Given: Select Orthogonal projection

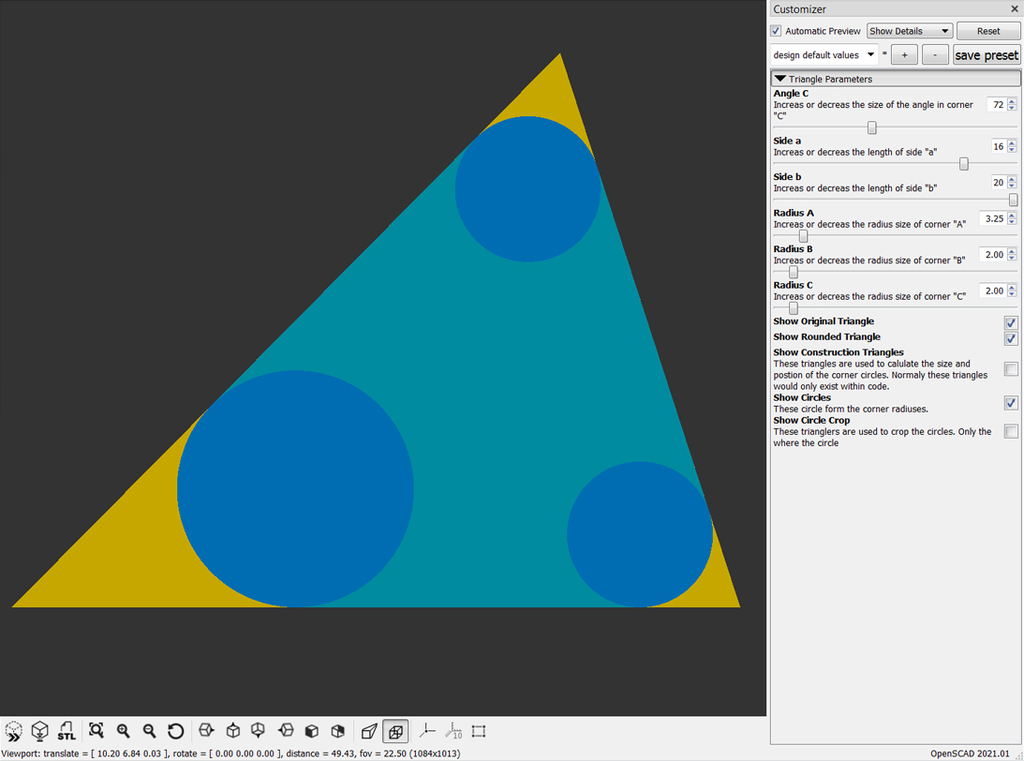Looking at the screenshot, I should [396, 732].
